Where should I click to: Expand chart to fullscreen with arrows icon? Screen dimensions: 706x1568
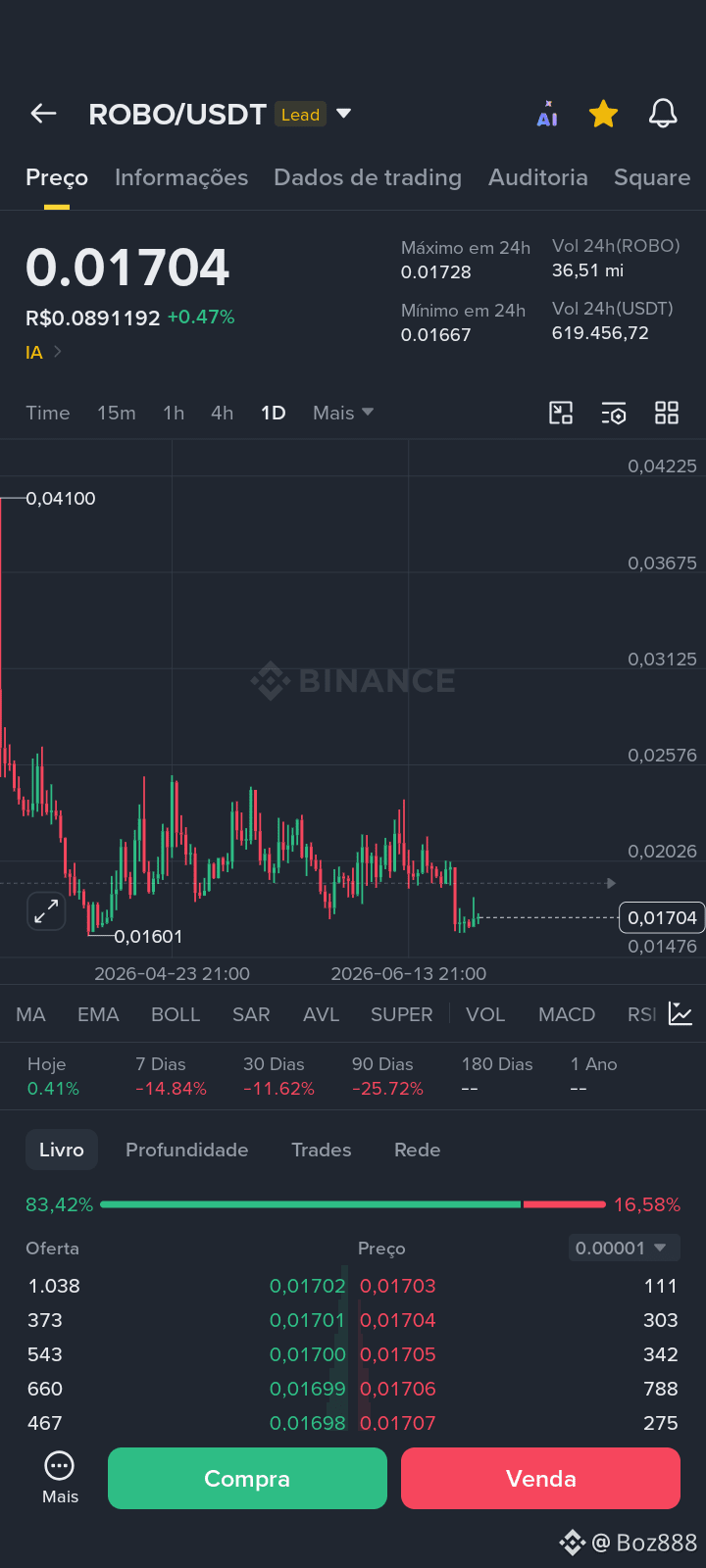point(46,911)
